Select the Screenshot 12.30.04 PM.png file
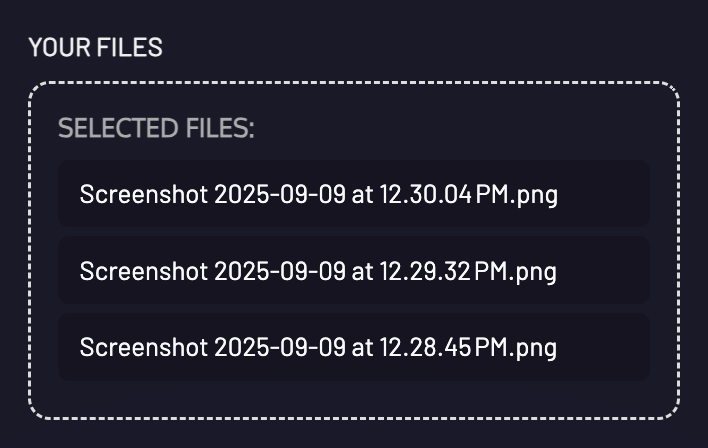 click(x=318, y=194)
